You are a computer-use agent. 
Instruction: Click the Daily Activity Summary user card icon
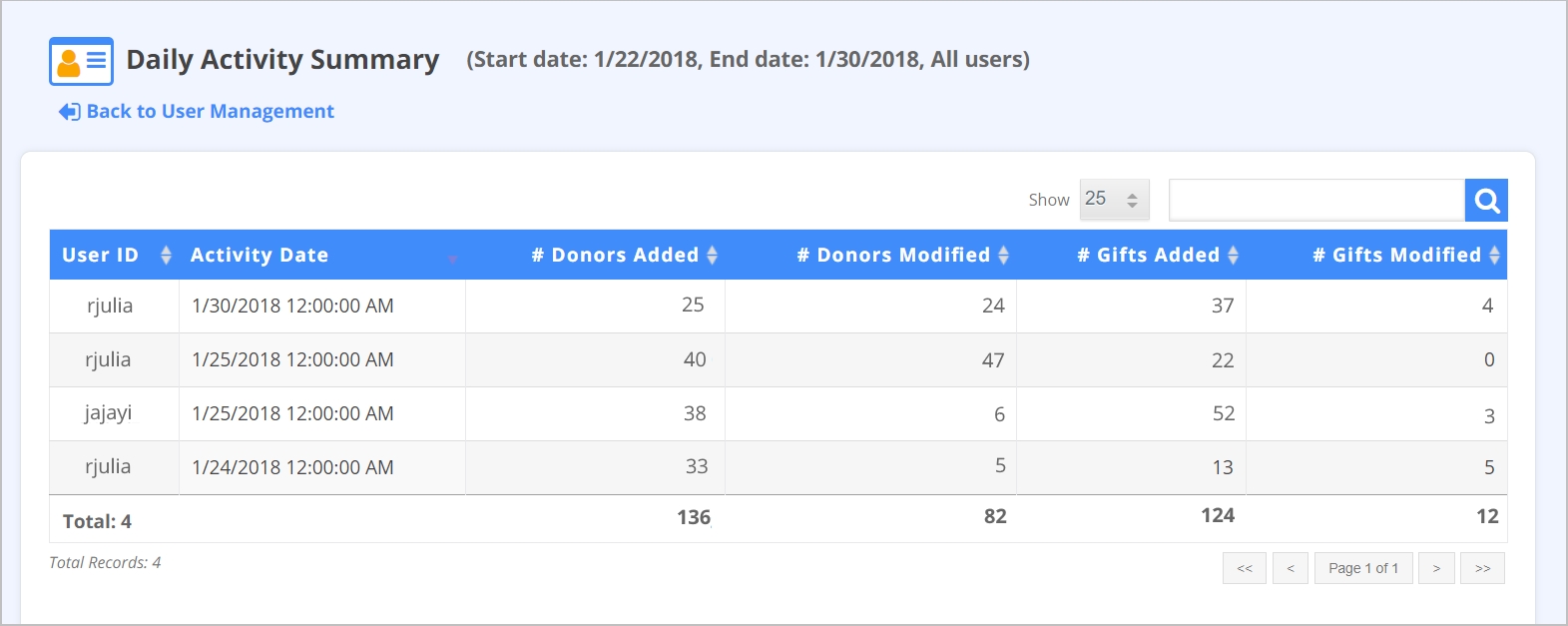[81, 61]
